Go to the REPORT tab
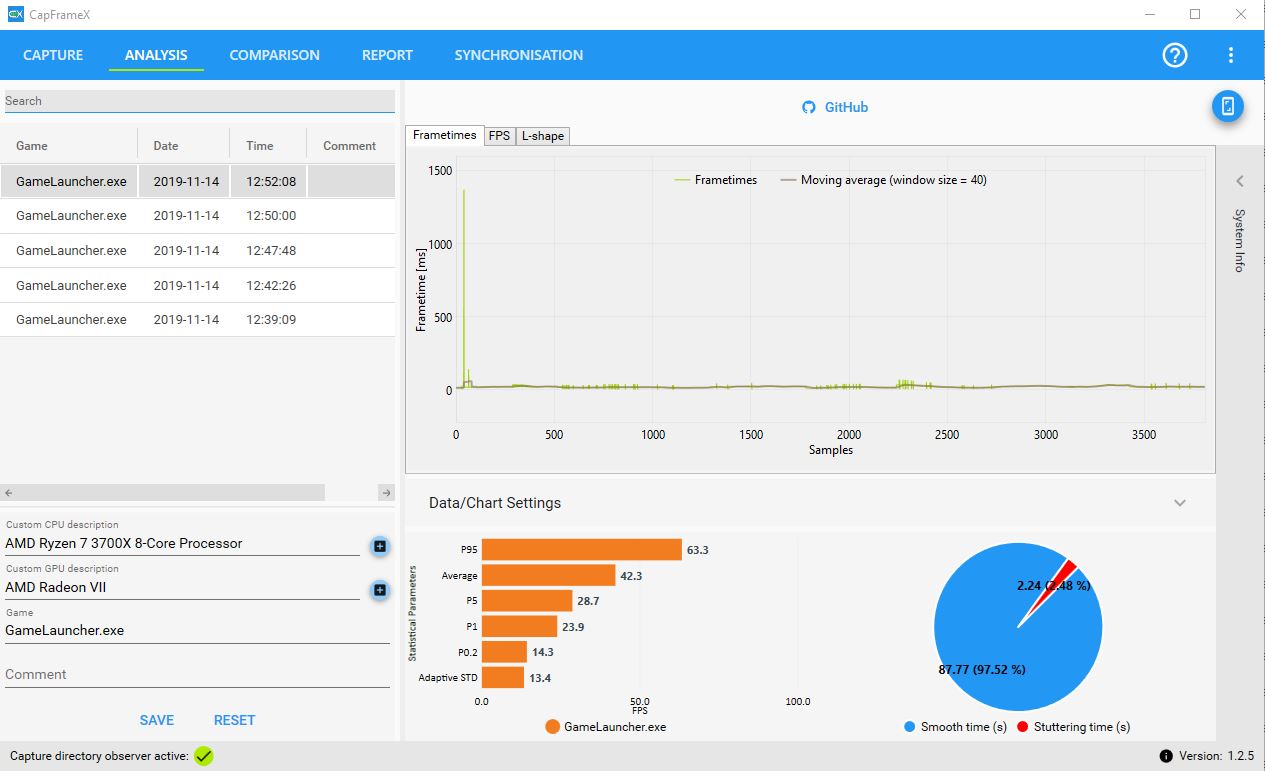Viewport: 1265px width, 771px height. (387, 55)
